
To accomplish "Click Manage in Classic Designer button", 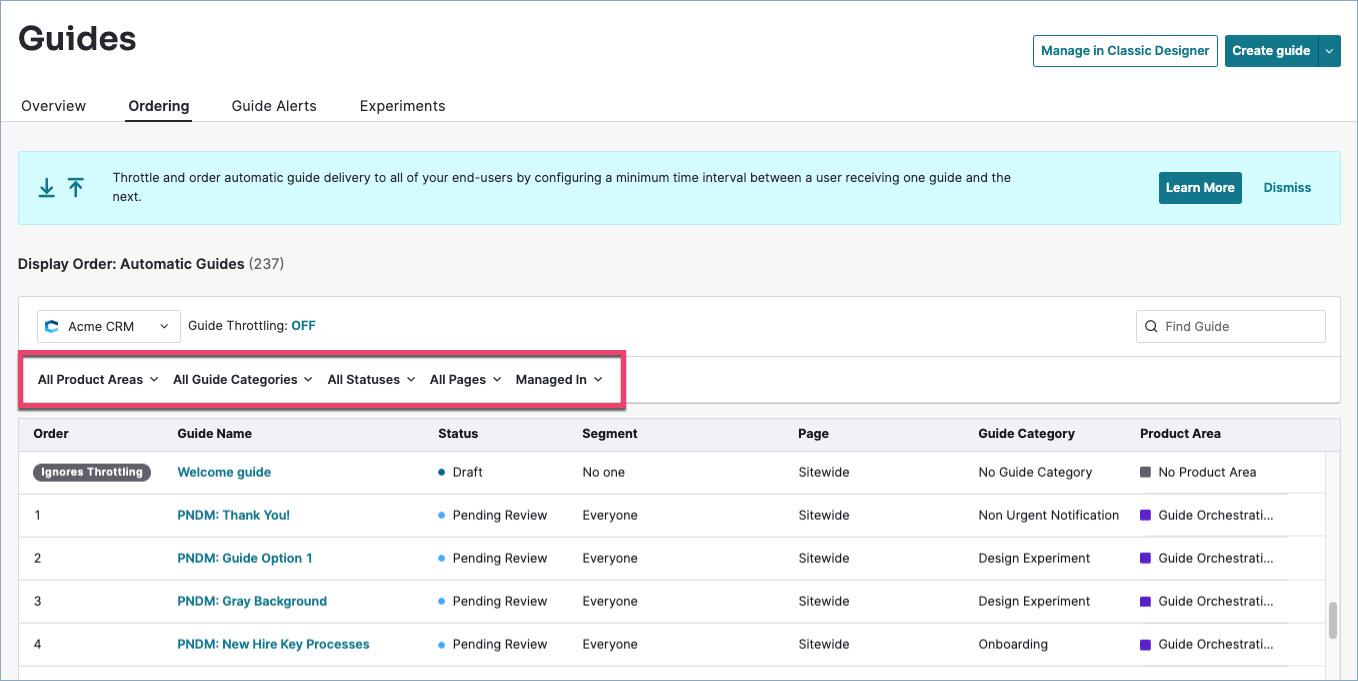I will pos(1125,51).
